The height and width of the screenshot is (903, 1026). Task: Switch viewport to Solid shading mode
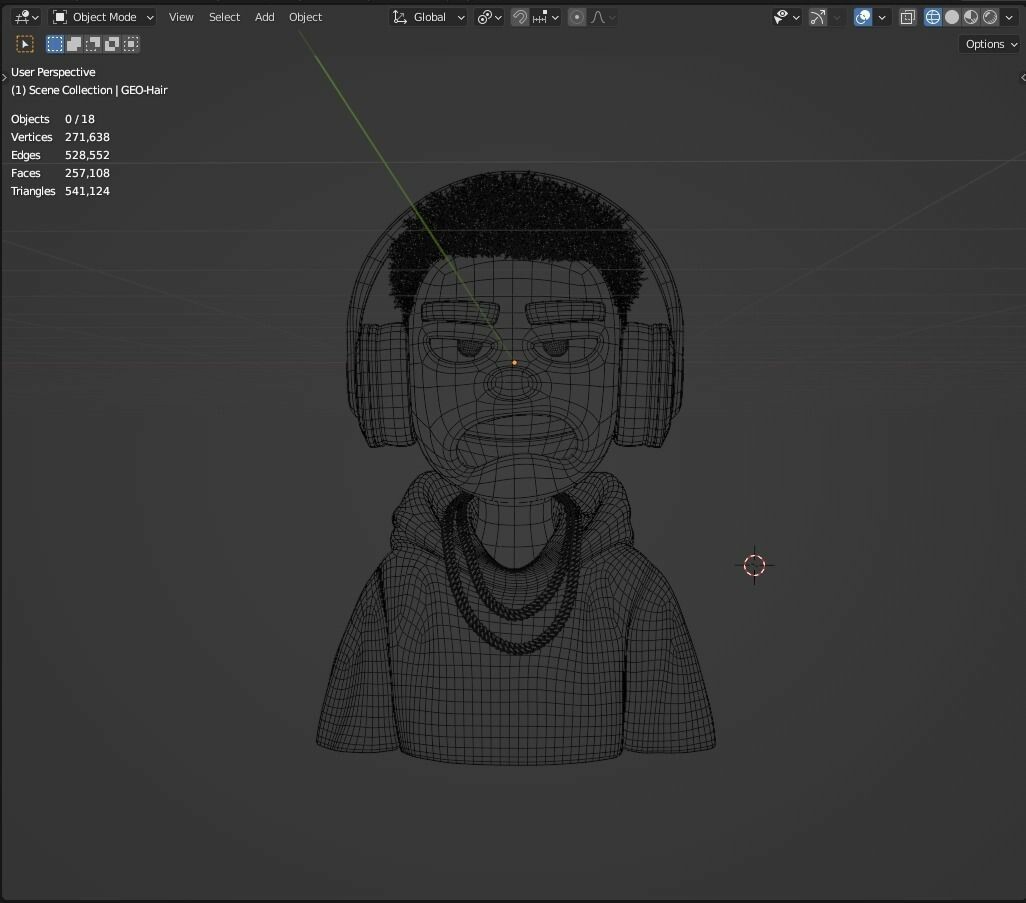[950, 17]
